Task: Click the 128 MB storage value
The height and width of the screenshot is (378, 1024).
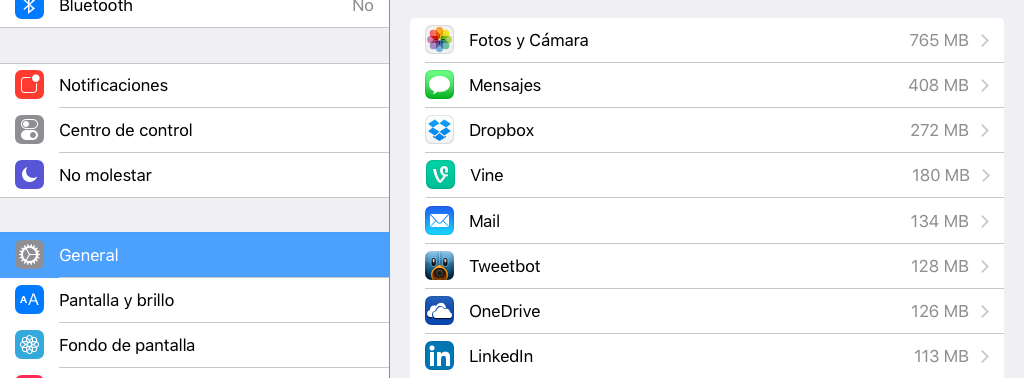Action: [x=940, y=266]
